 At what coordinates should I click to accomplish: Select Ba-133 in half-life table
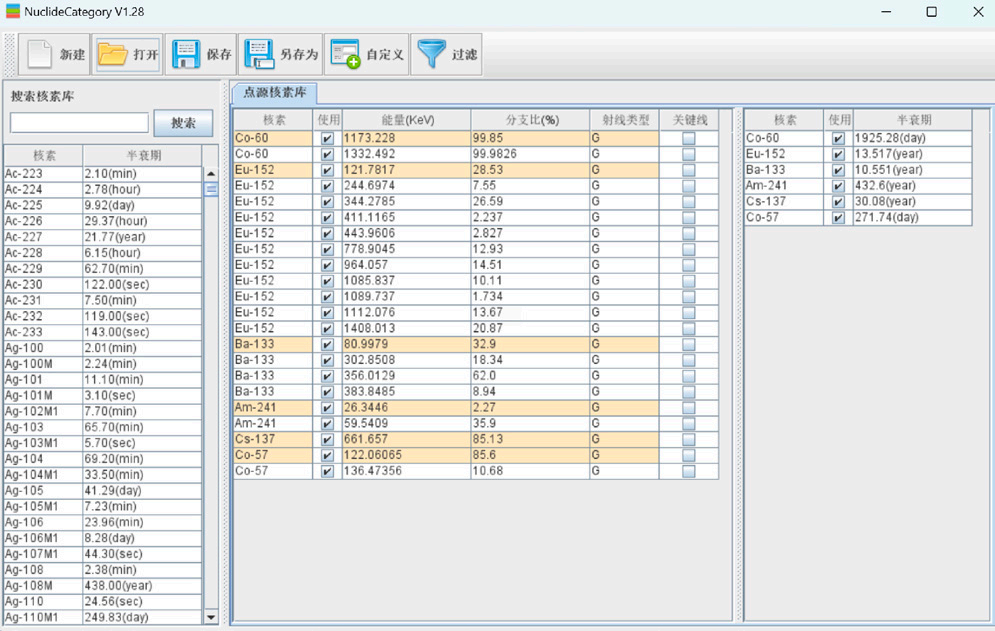click(x=784, y=169)
